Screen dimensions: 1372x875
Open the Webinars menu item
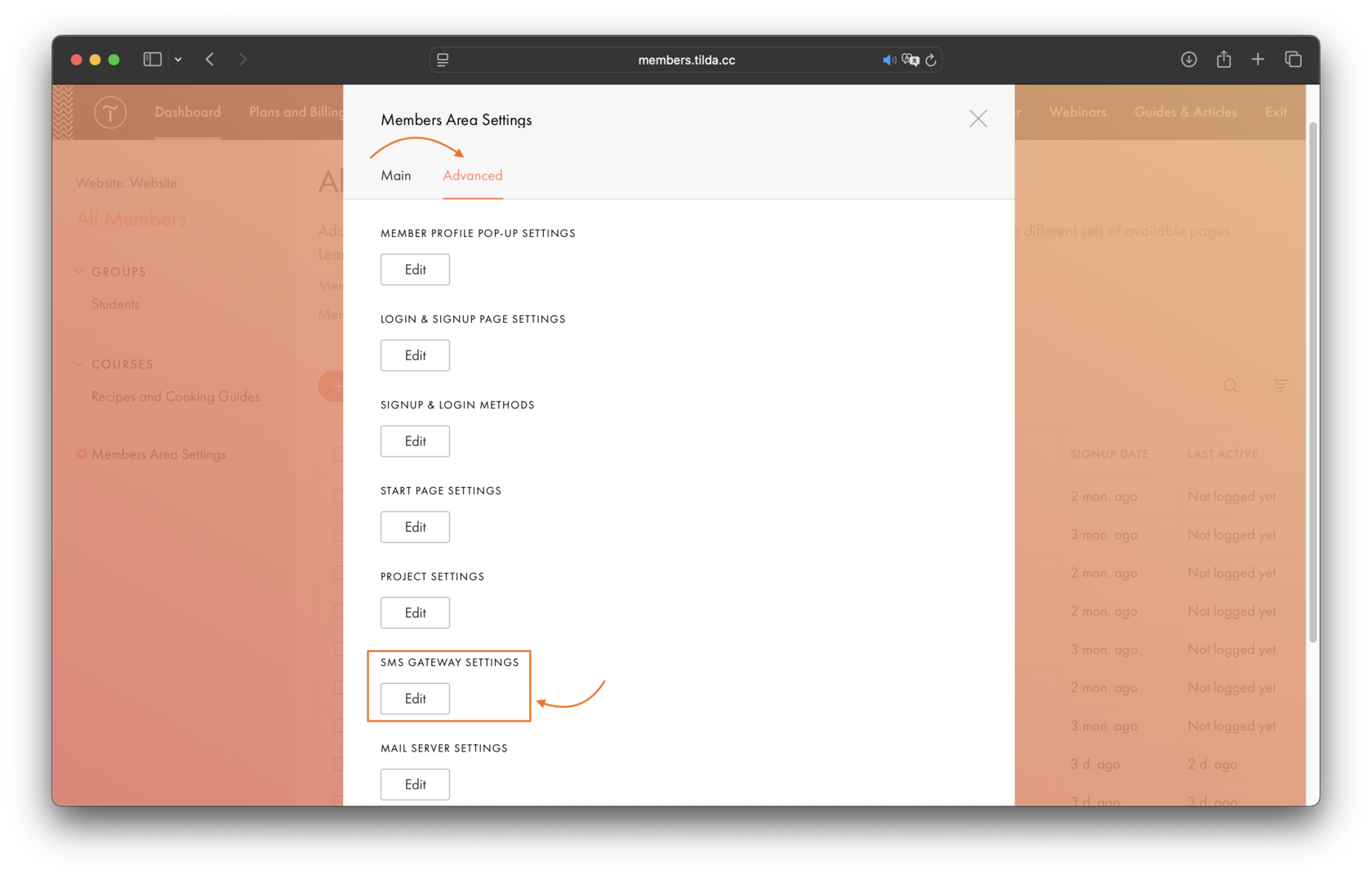click(x=1077, y=112)
